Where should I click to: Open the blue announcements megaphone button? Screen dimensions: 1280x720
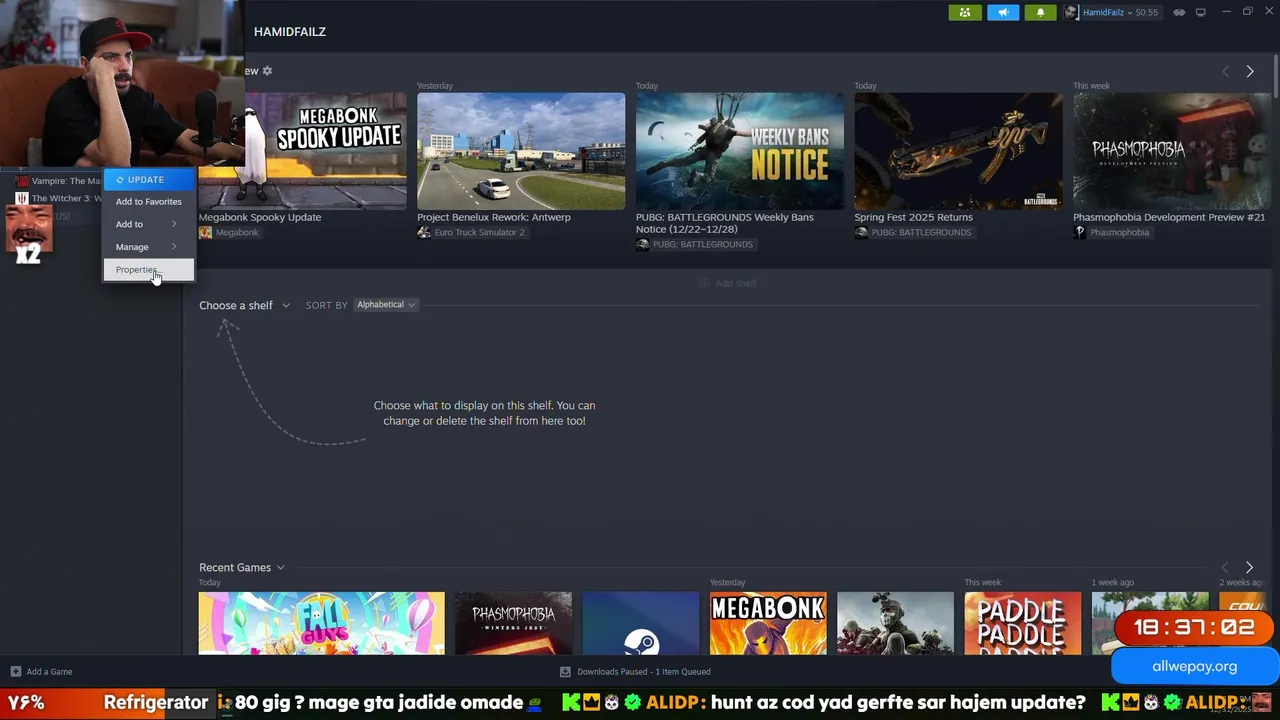point(1003,12)
